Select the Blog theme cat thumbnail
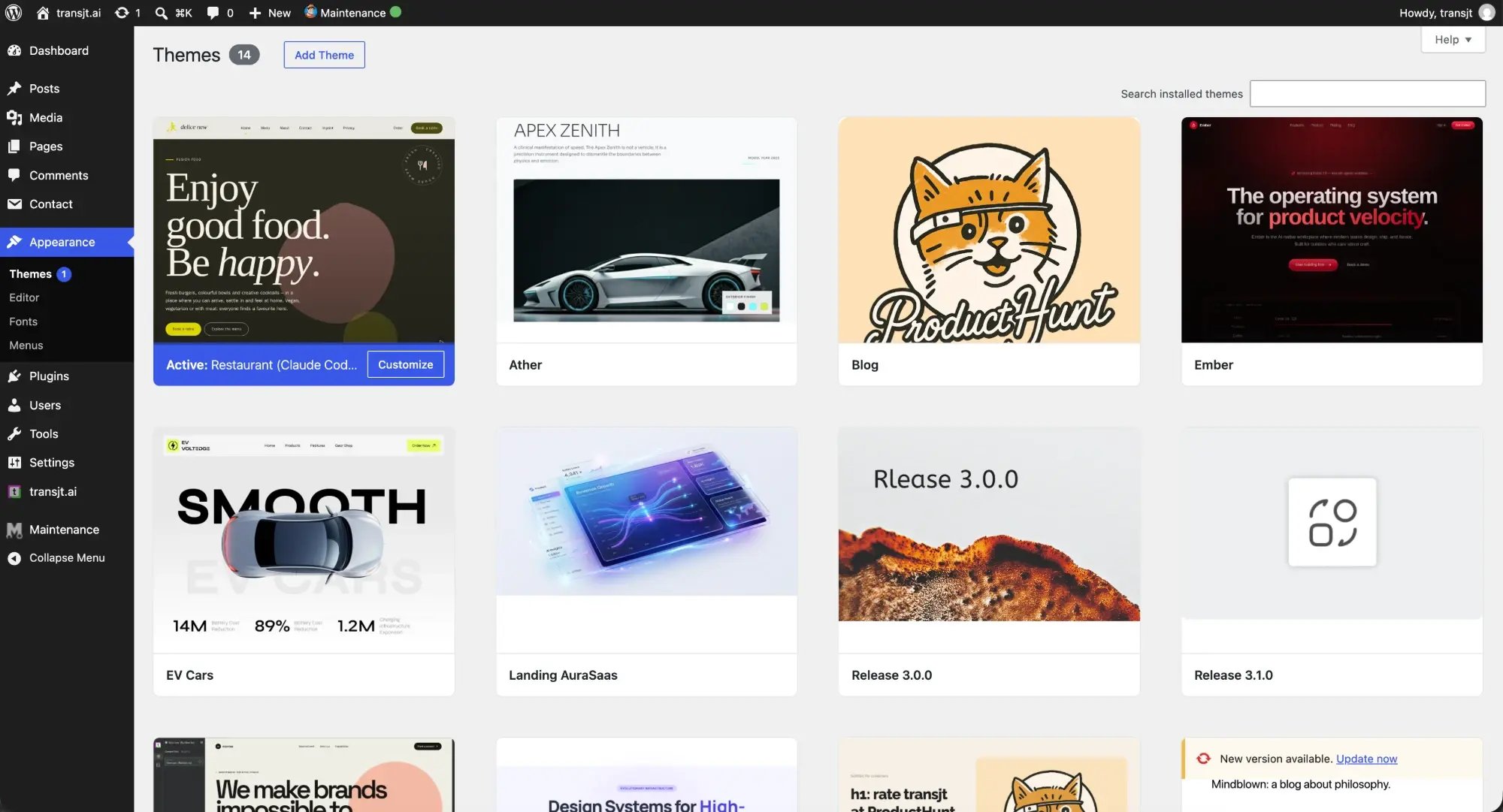1503x812 pixels. pos(989,230)
